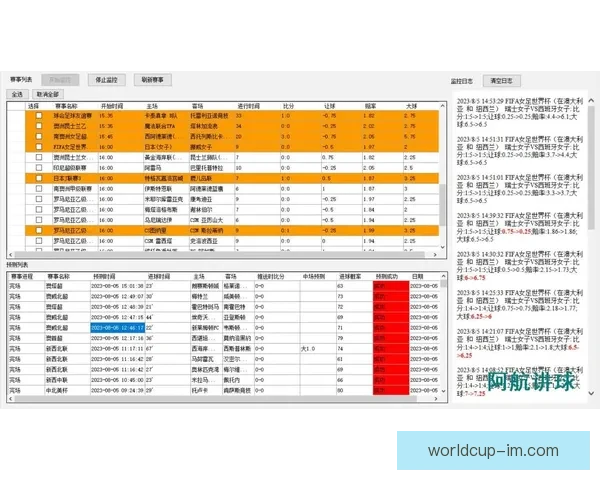Sort match list by 赛事名称 column header

(x=66, y=106)
